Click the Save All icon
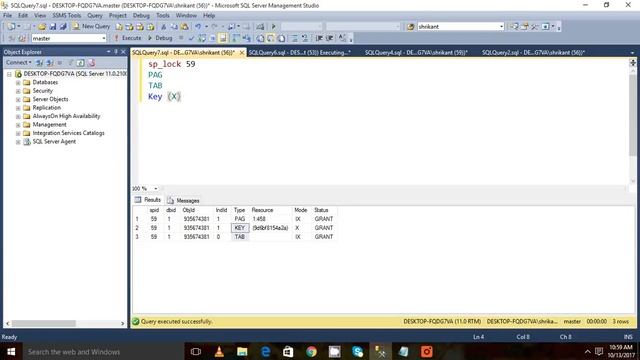The width and height of the screenshot is (640, 360). click(63, 27)
